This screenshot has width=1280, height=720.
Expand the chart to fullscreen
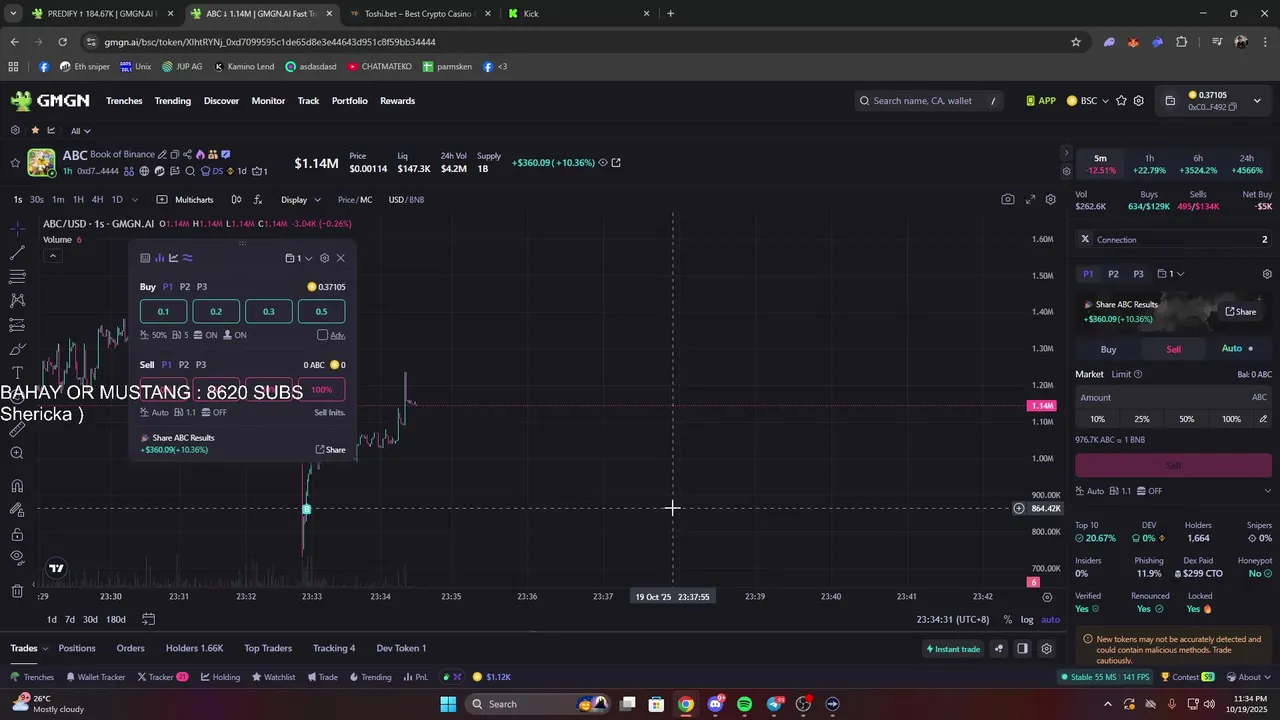(x=1031, y=199)
